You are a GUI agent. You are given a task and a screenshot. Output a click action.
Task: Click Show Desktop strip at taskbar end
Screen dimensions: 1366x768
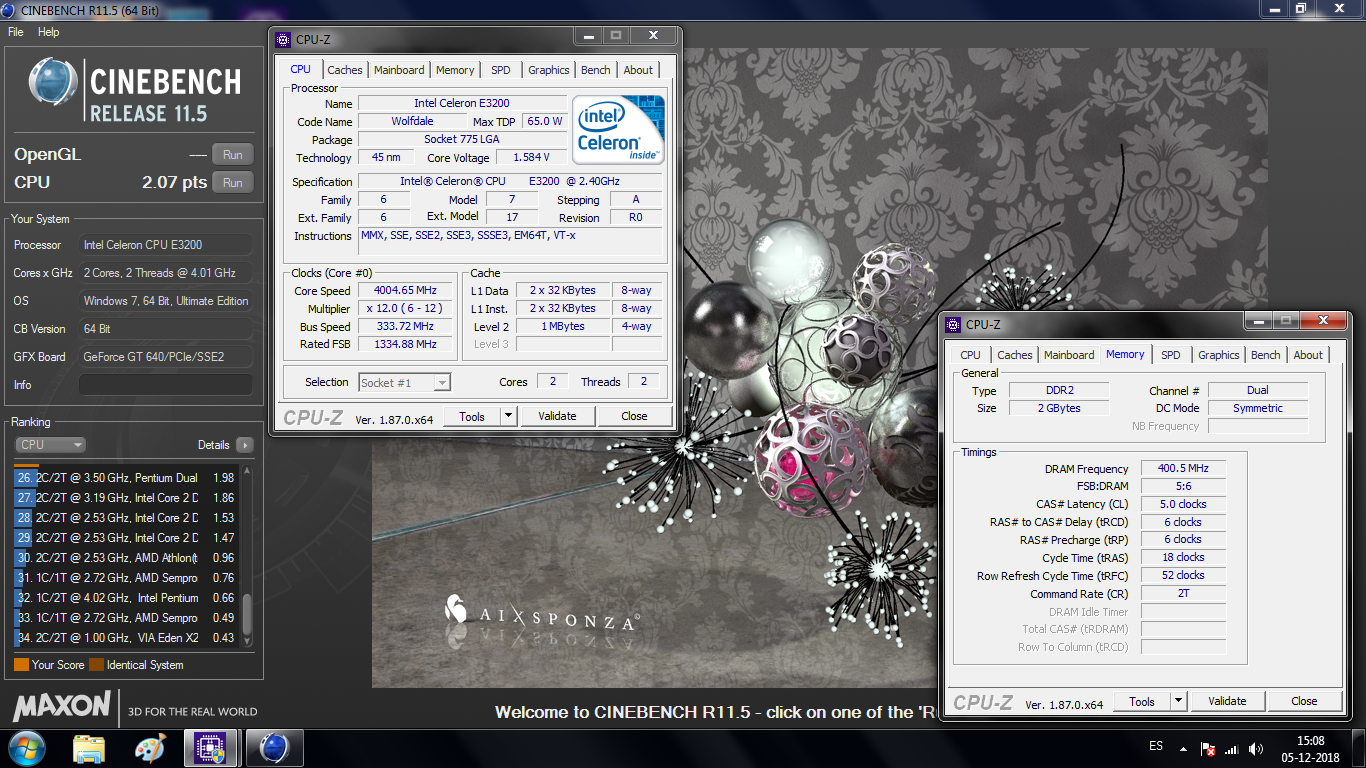[1359, 748]
